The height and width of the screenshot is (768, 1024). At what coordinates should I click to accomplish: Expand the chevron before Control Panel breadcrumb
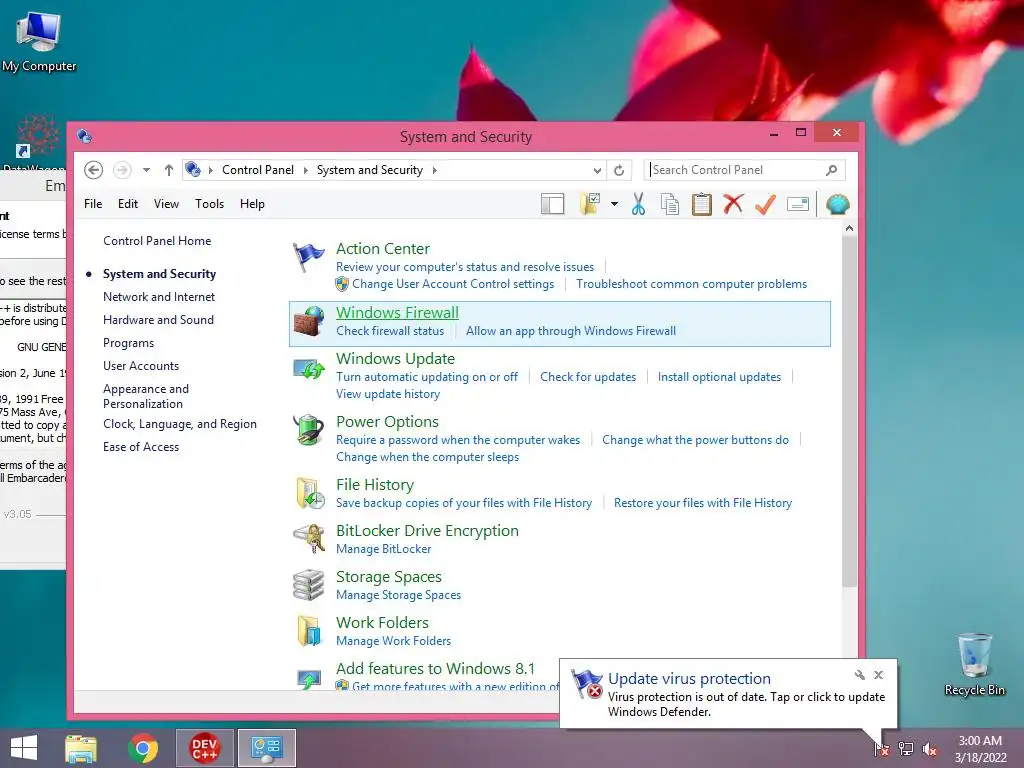[210, 170]
